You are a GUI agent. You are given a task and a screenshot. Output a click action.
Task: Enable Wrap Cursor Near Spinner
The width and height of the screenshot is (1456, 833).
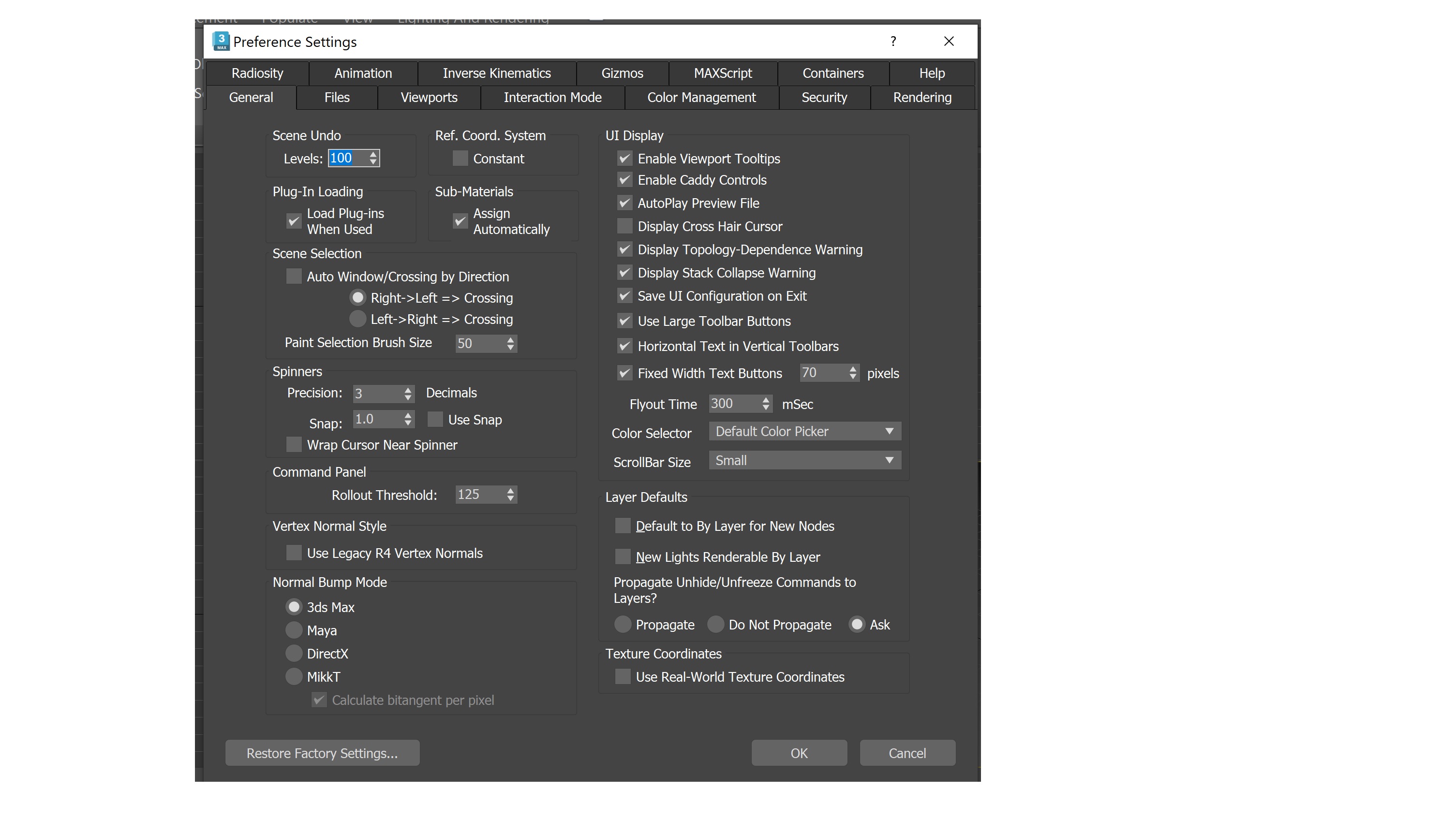point(294,444)
